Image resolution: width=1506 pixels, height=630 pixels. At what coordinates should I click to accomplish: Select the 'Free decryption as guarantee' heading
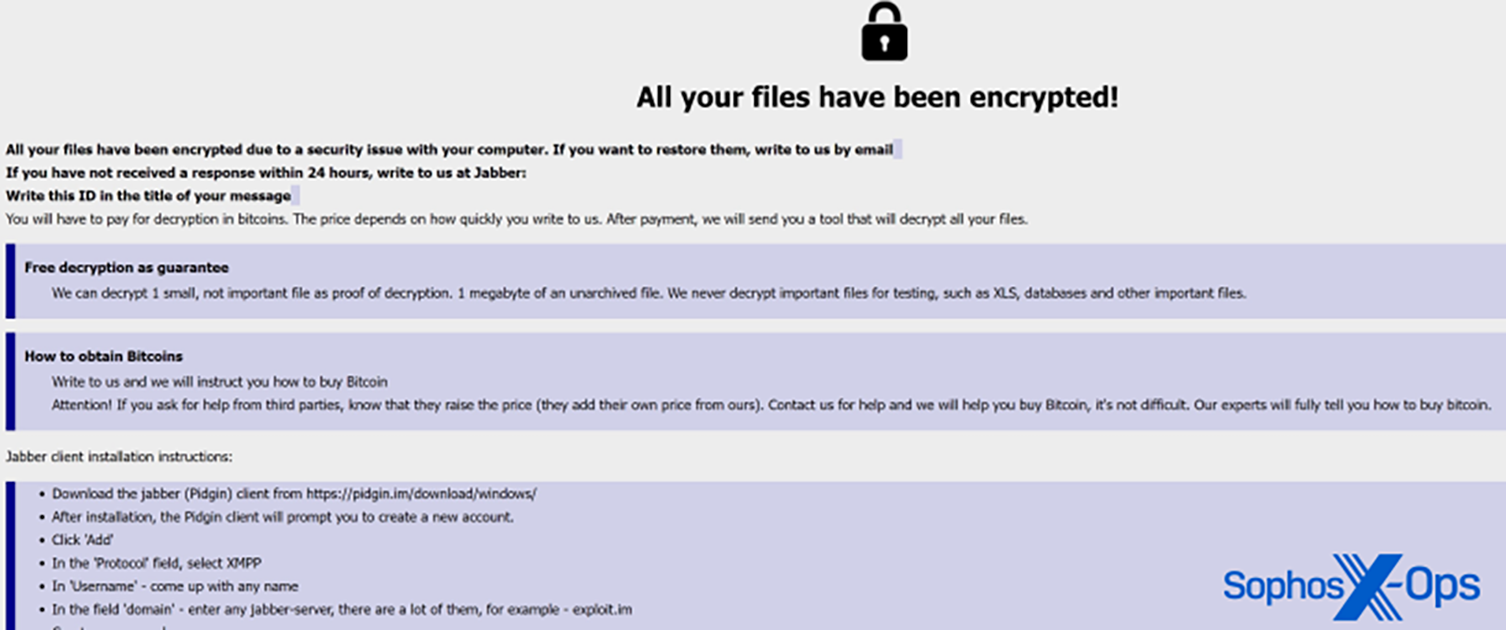pos(127,268)
